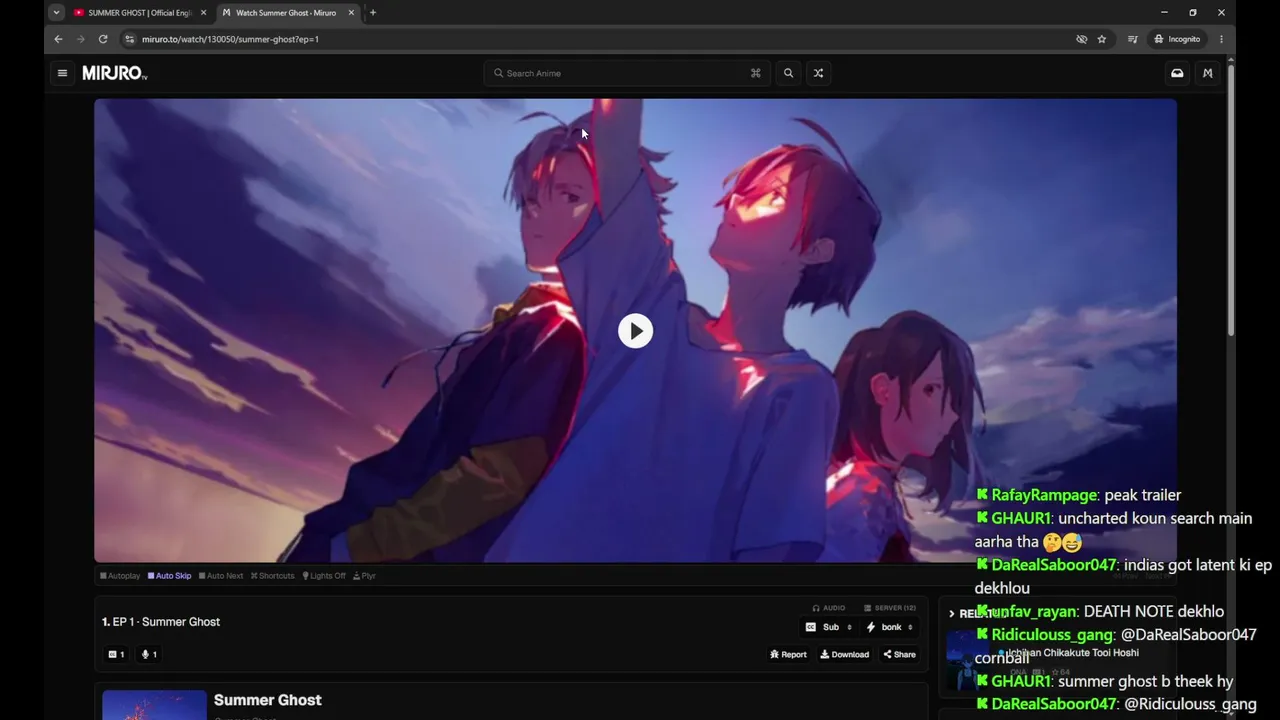Screen dimensions: 1280x720
Task: Focus the Search Anime field
Action: [627, 73]
